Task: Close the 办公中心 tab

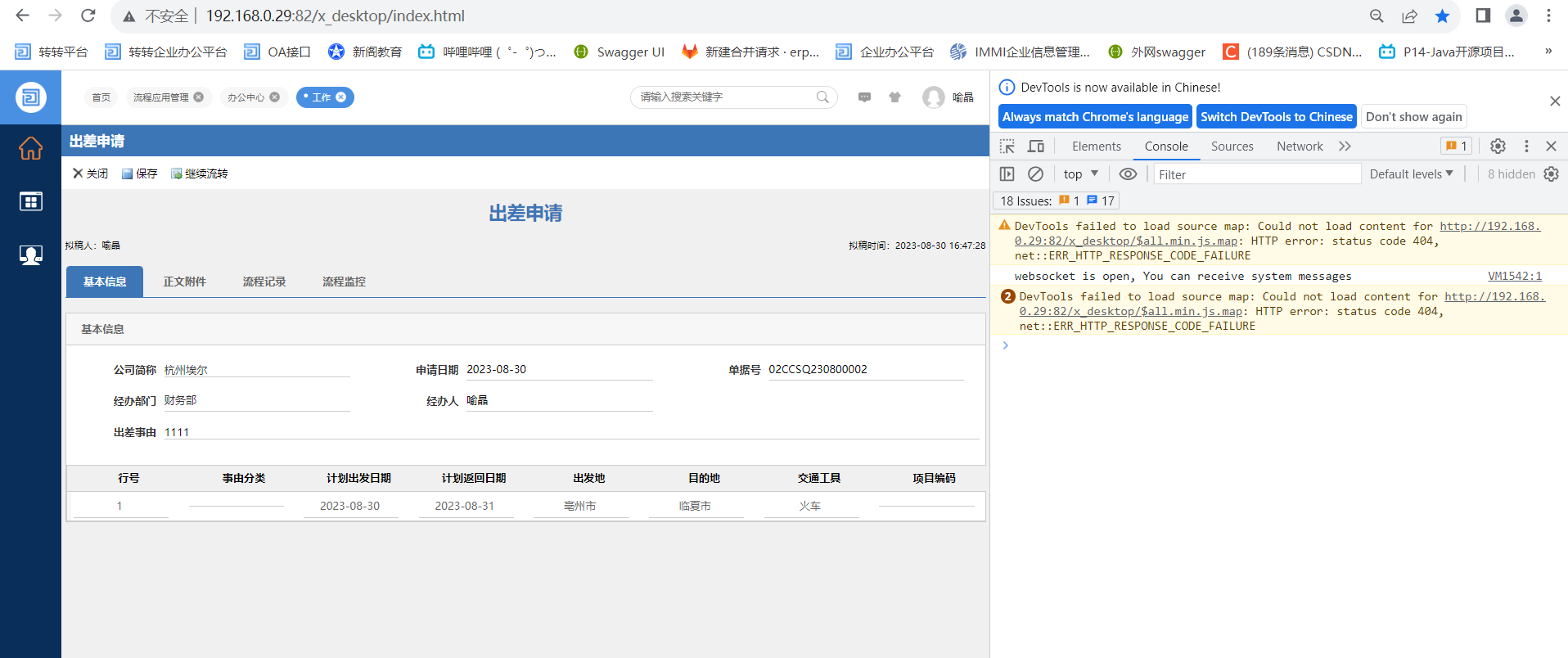Action: click(275, 97)
